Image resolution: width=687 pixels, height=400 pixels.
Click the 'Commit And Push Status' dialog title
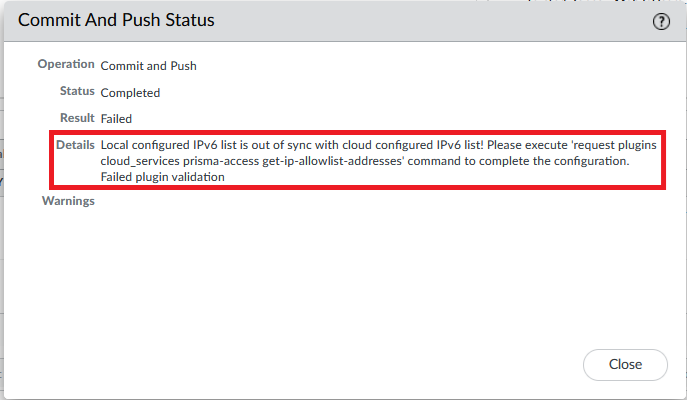(117, 20)
